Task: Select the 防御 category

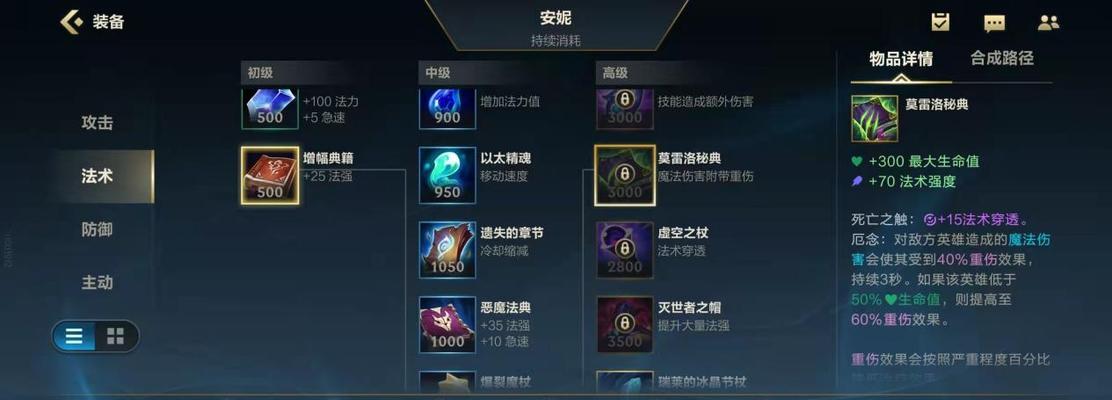Action: (x=97, y=229)
